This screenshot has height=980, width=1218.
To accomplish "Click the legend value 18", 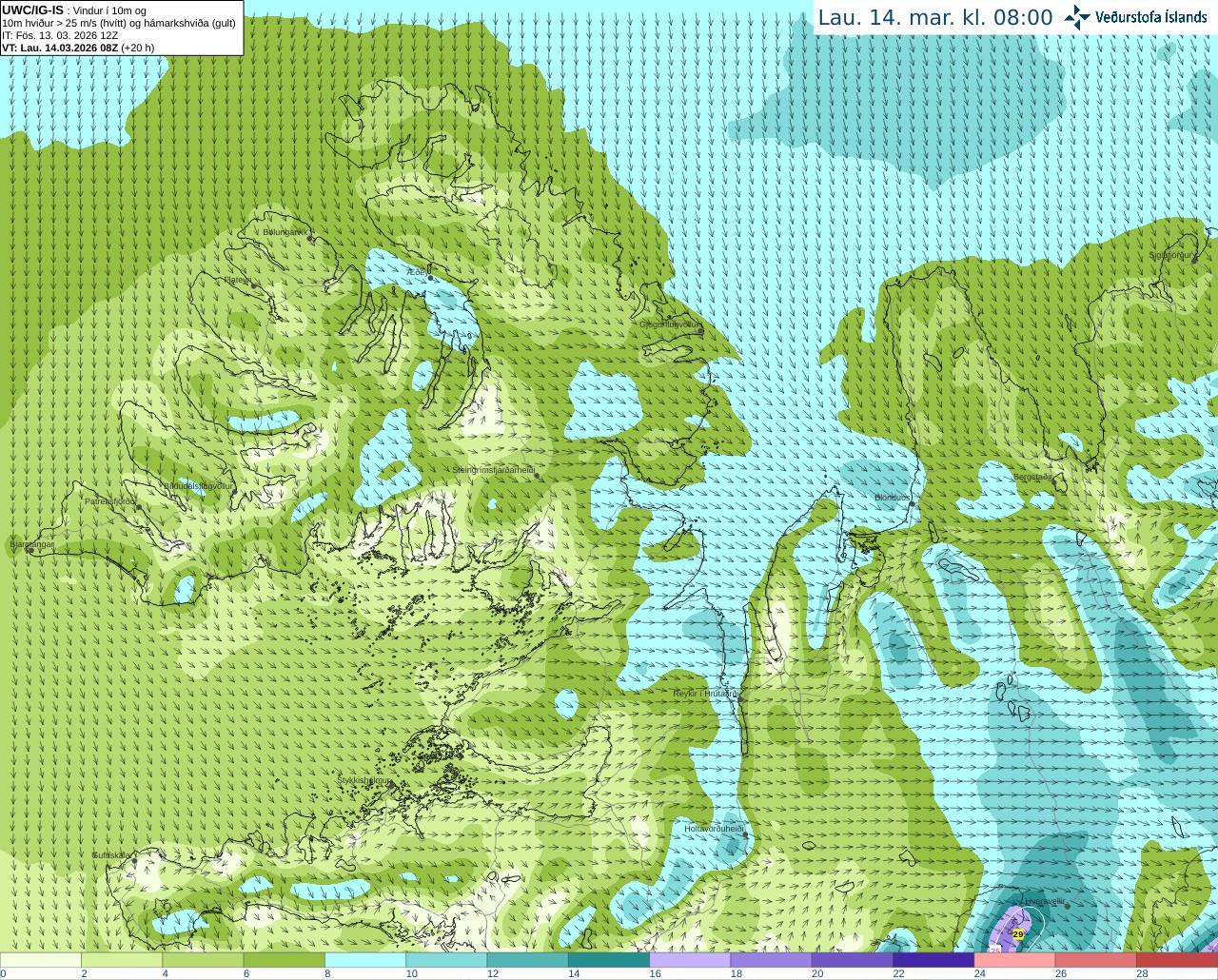I will [x=736, y=973].
